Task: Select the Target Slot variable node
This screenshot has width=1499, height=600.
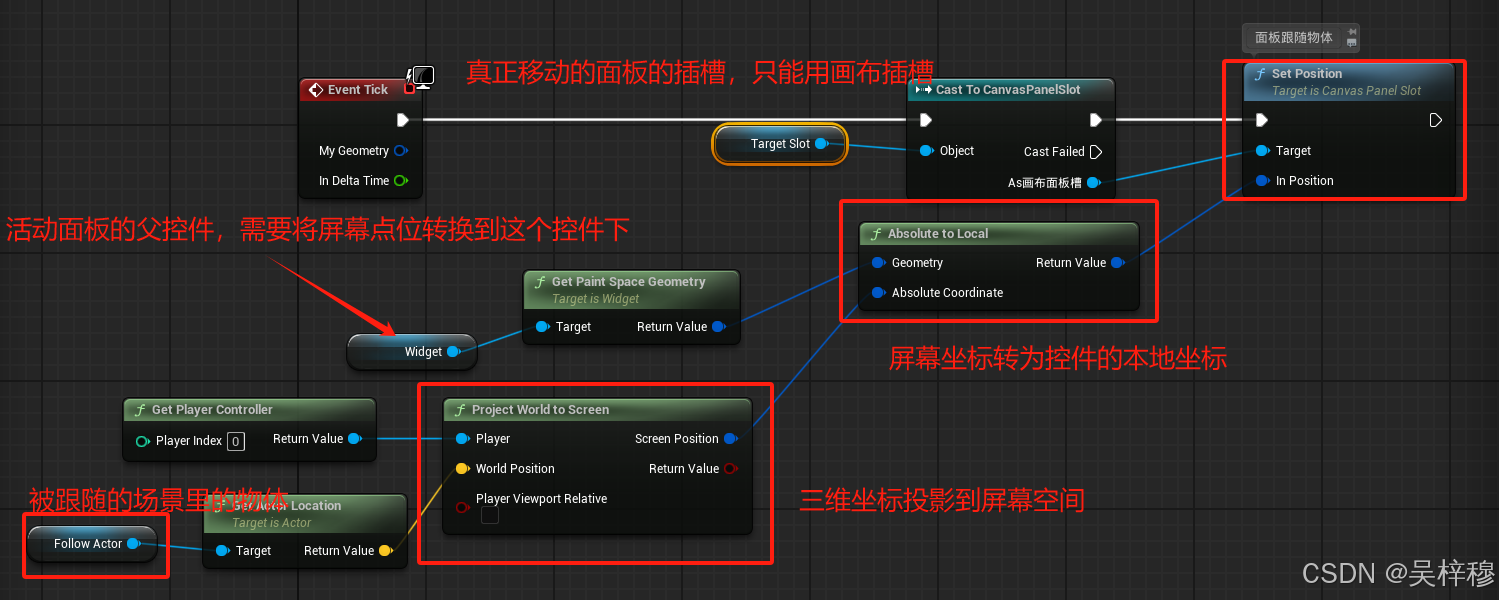Action: tap(780, 144)
